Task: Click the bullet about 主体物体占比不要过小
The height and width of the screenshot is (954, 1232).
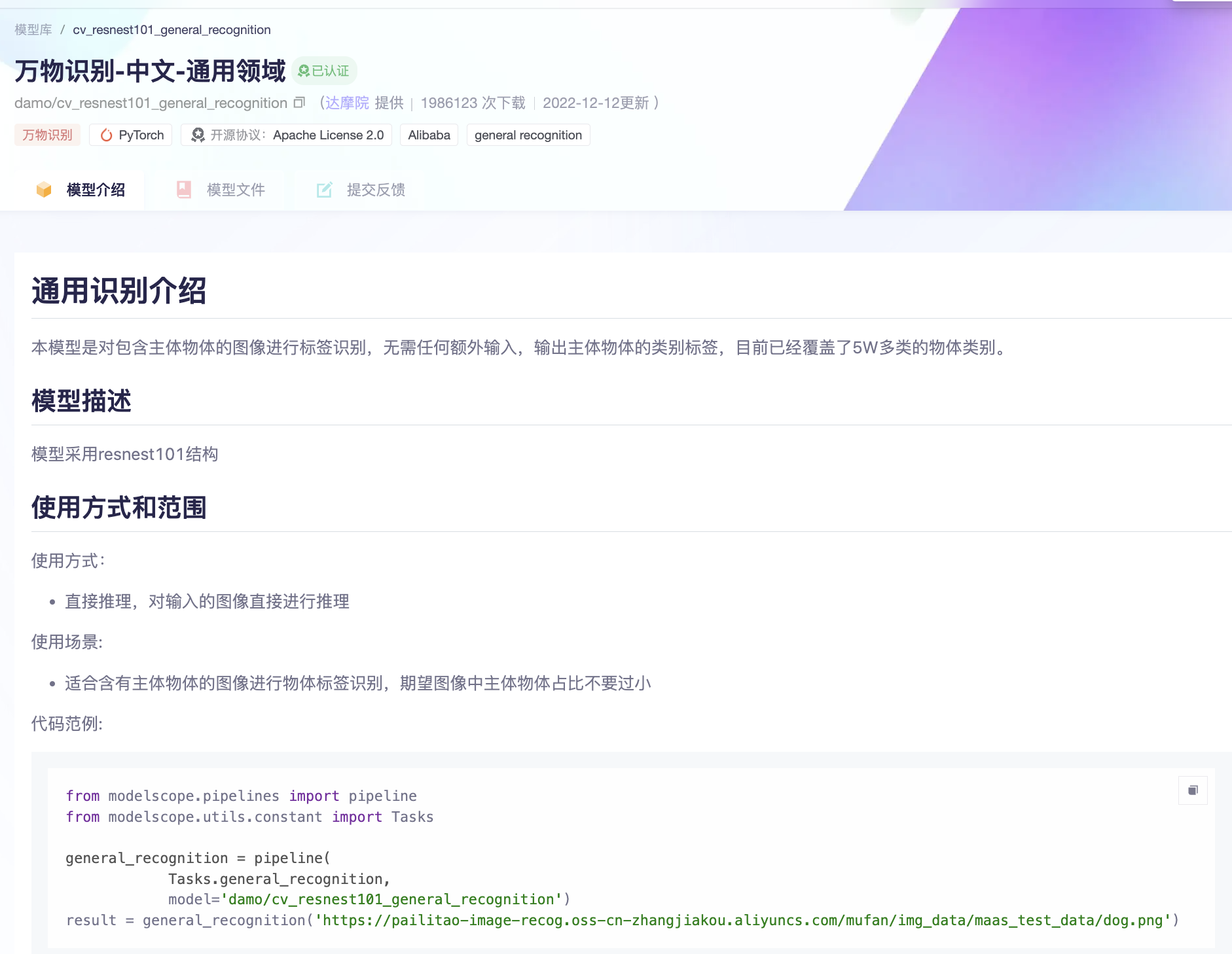Action: click(x=357, y=683)
